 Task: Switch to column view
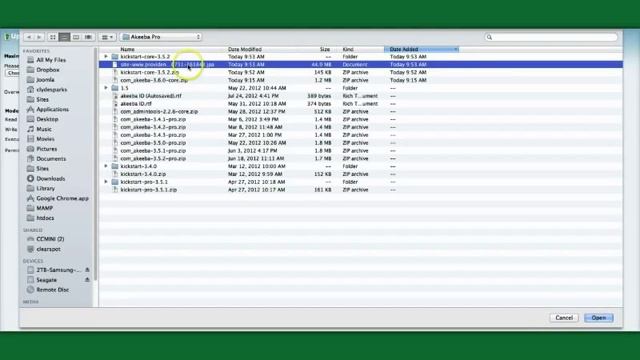click(x=76, y=37)
